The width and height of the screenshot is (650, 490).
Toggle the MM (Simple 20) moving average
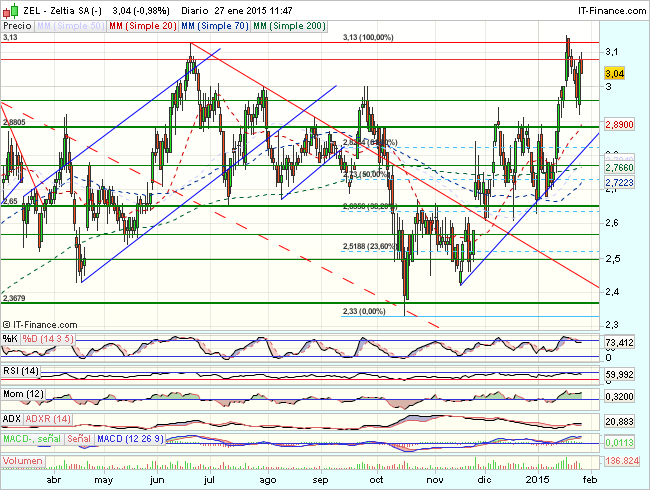pos(142,23)
